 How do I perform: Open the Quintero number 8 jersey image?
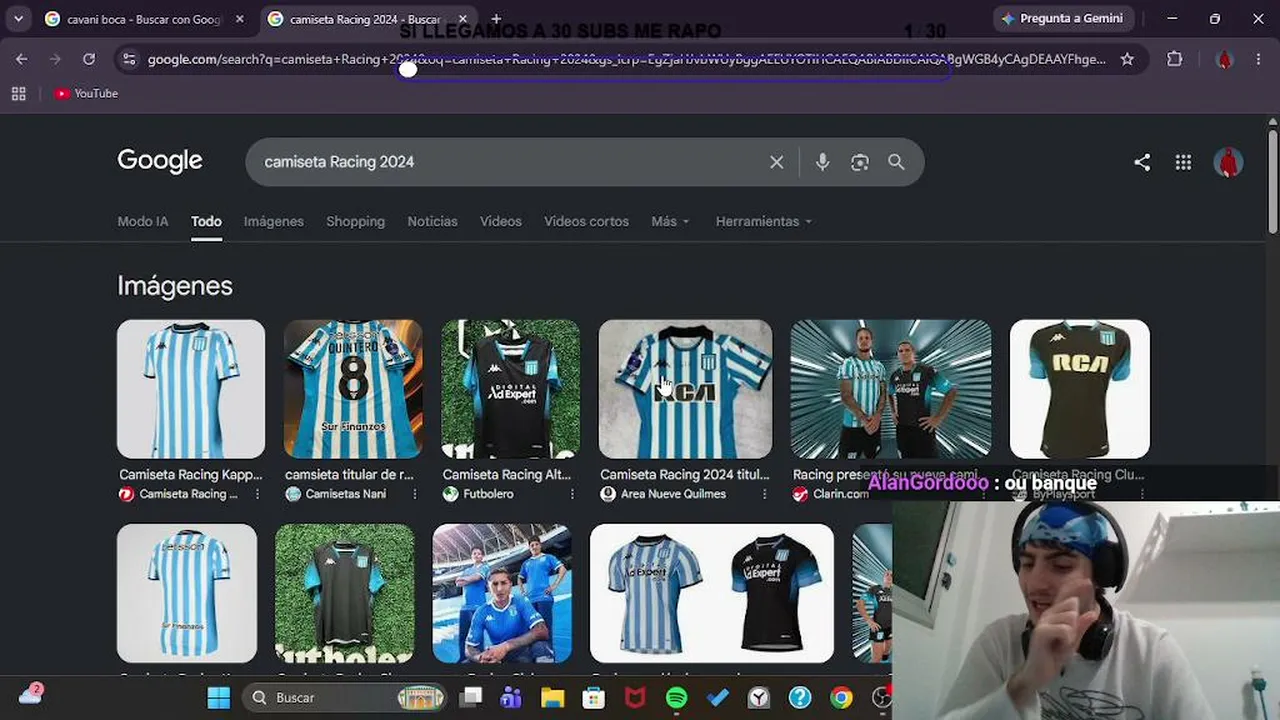tap(353, 389)
